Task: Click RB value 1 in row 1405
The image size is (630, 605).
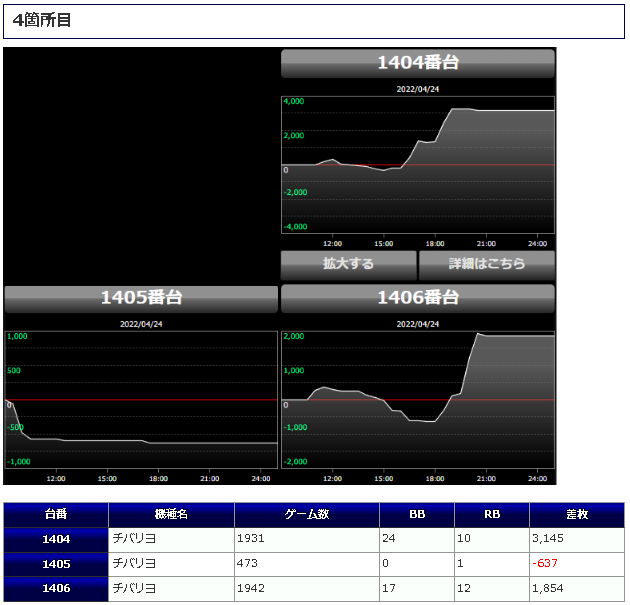Action: point(492,564)
